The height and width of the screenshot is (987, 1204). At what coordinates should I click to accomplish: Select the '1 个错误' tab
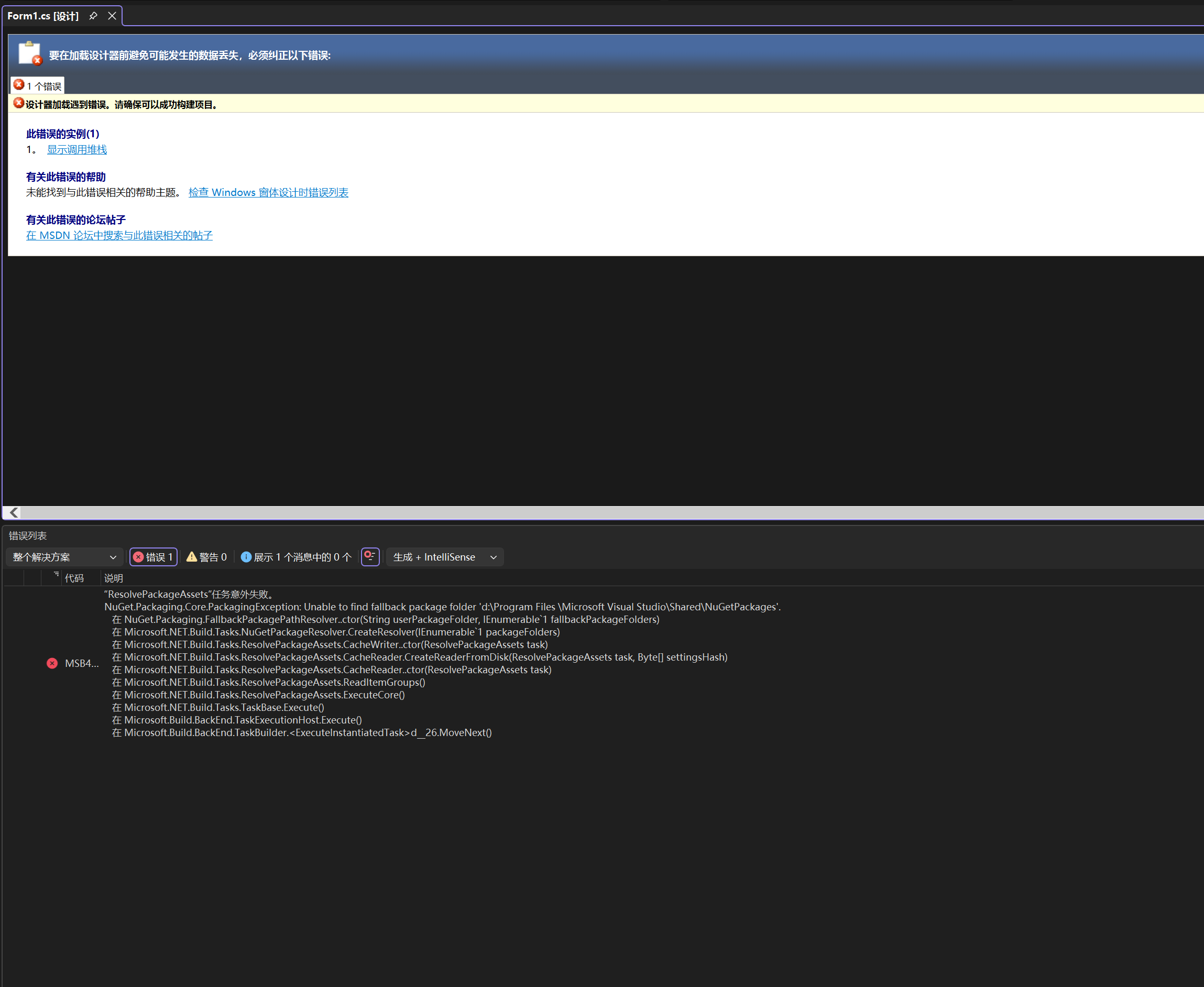coord(38,86)
